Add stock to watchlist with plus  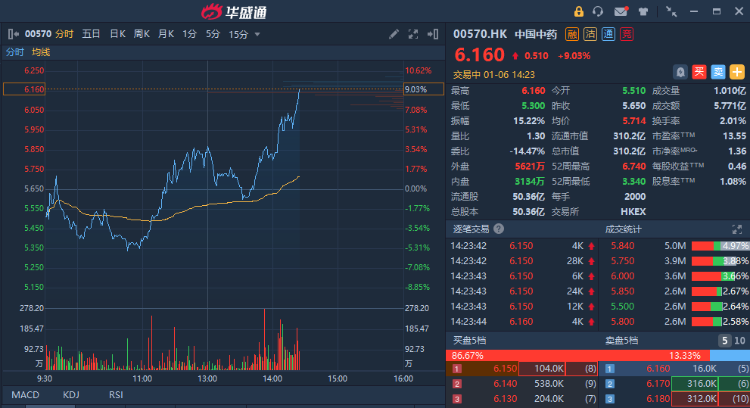(x=737, y=72)
